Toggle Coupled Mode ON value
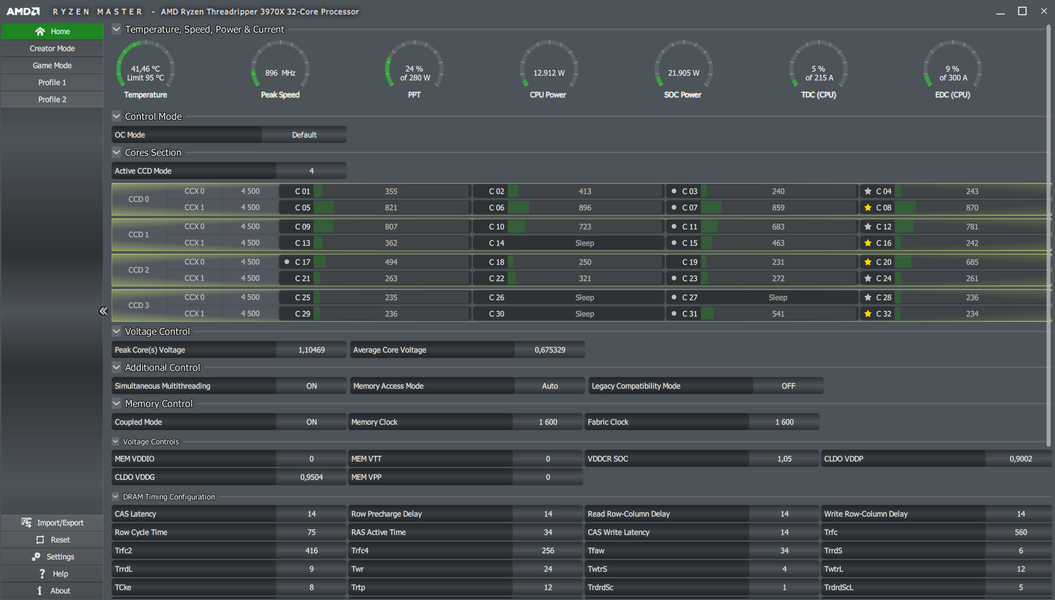 (x=311, y=422)
